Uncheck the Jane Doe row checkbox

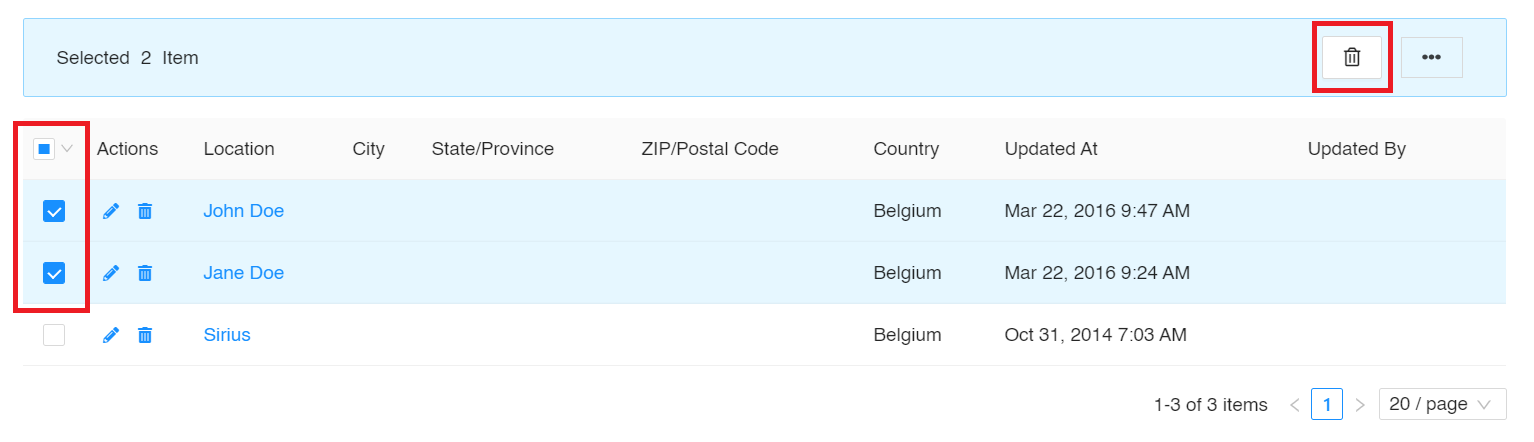(54, 273)
